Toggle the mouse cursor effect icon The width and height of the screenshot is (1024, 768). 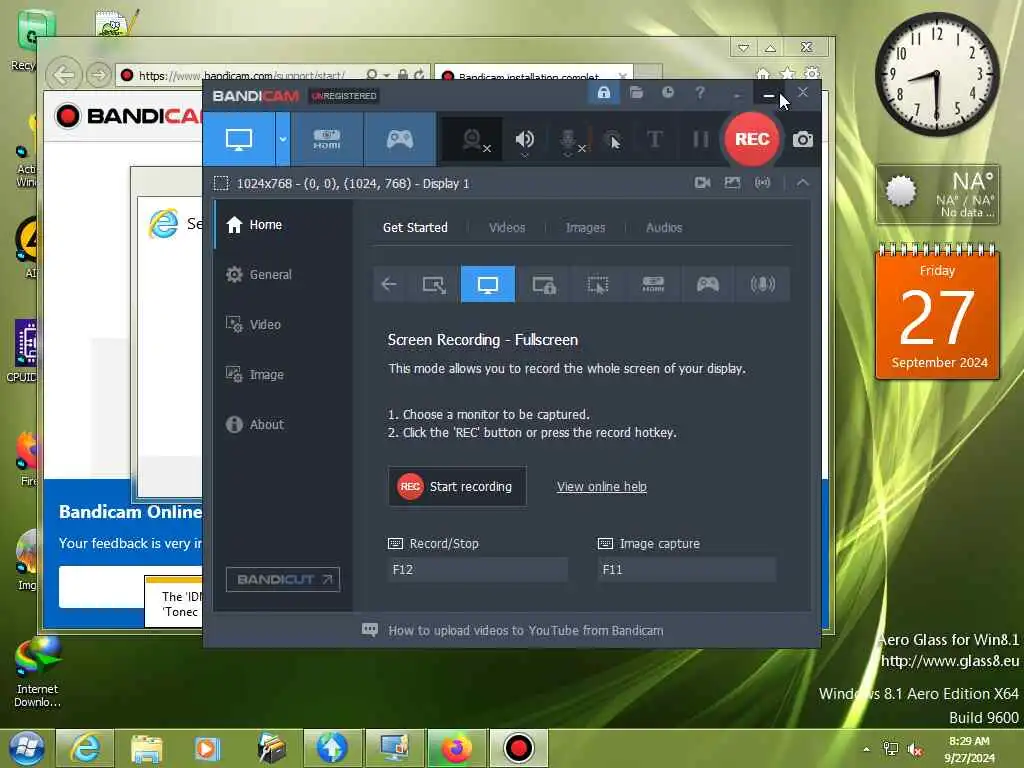[612, 140]
